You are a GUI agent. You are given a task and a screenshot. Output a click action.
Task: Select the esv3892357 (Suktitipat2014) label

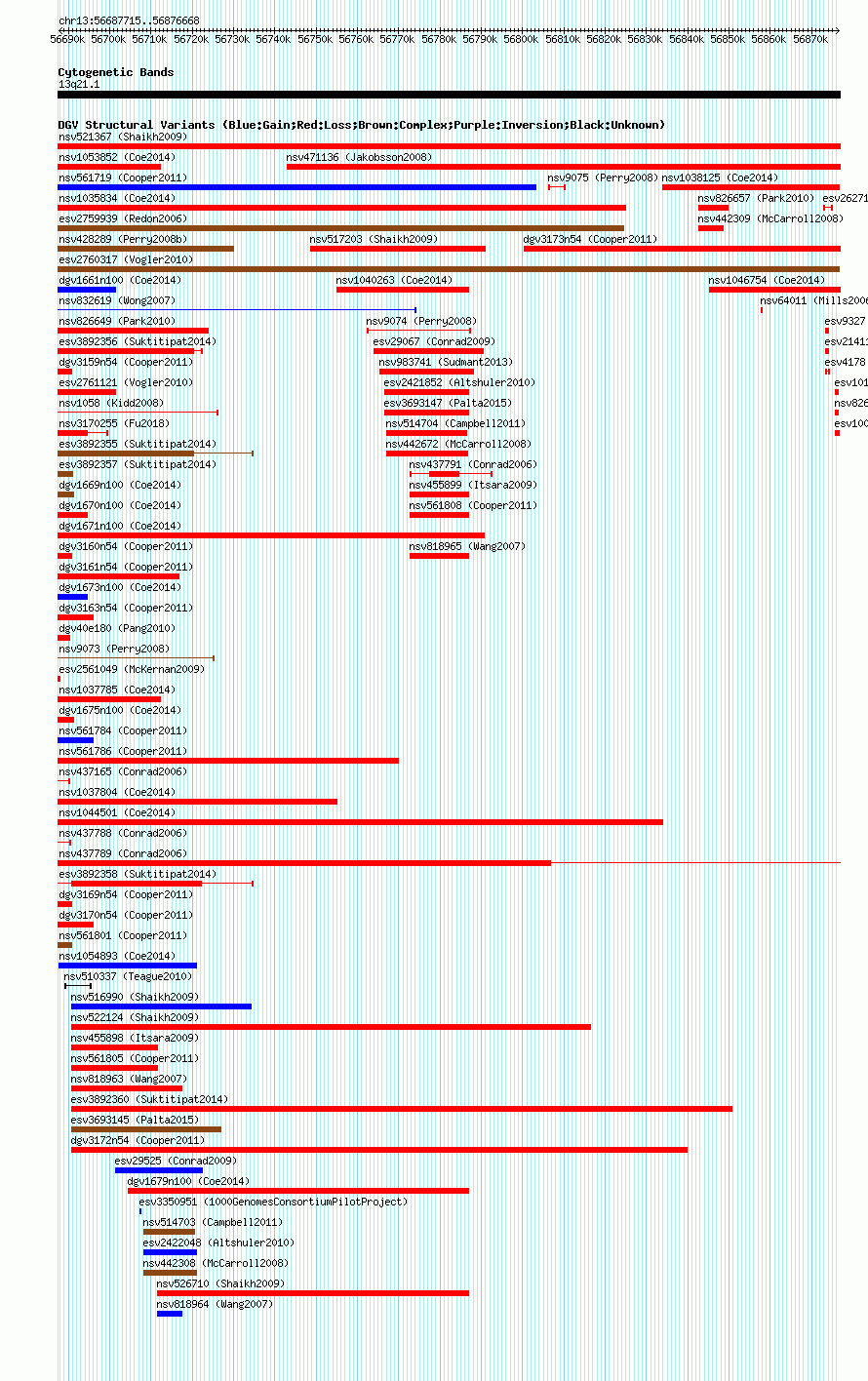point(138,464)
